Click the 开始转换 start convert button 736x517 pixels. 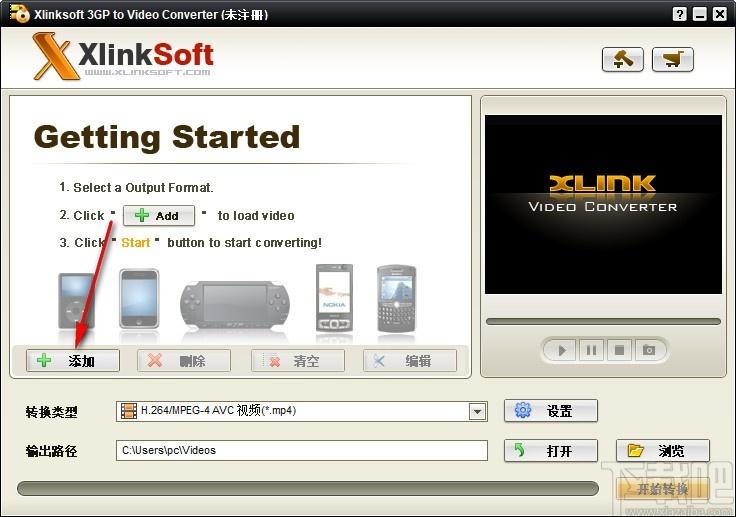tap(662, 489)
